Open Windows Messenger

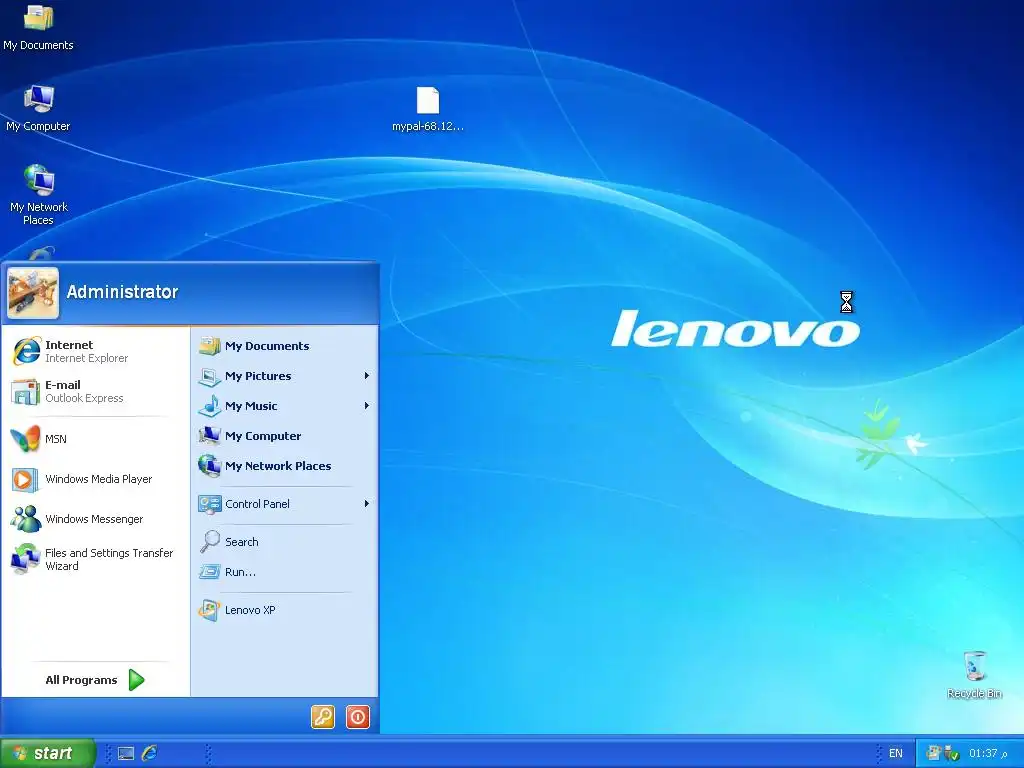[95, 519]
